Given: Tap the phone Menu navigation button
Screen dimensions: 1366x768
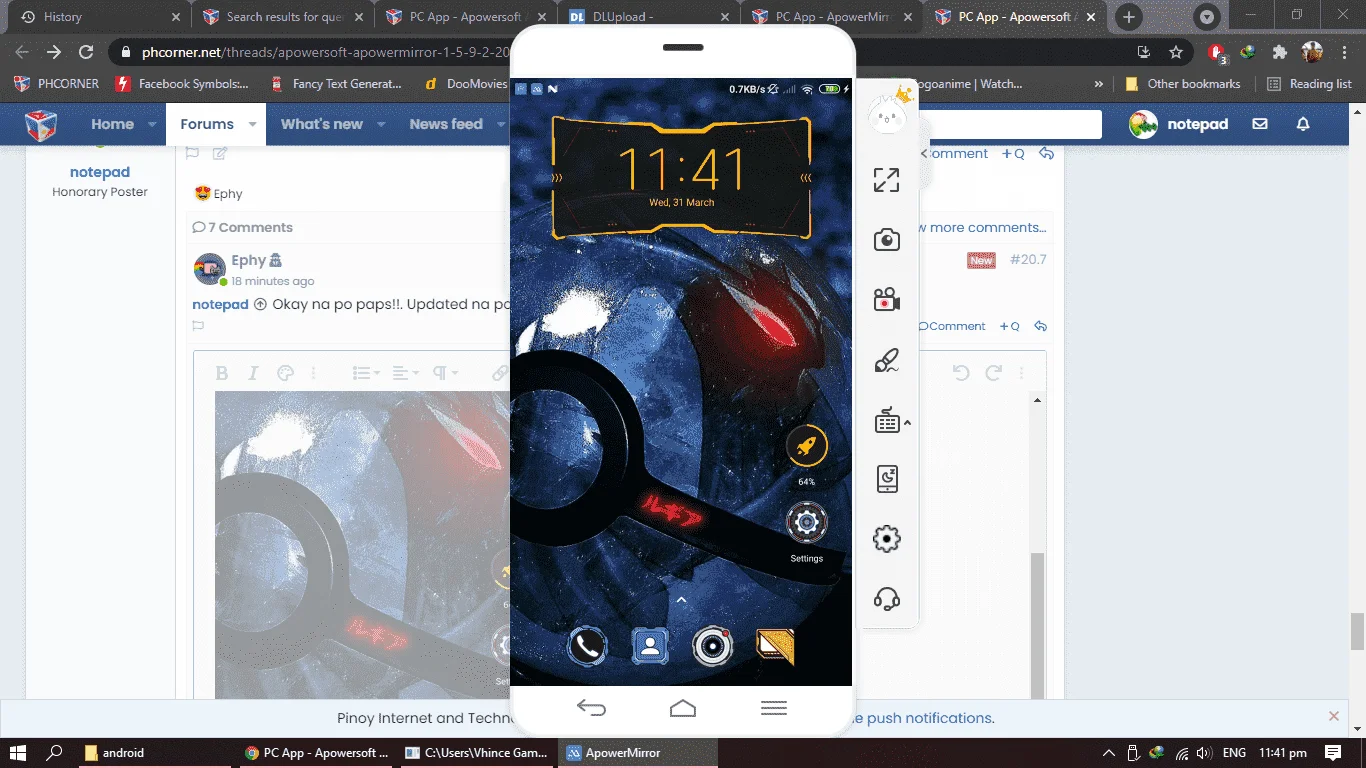Looking at the screenshot, I should point(774,708).
